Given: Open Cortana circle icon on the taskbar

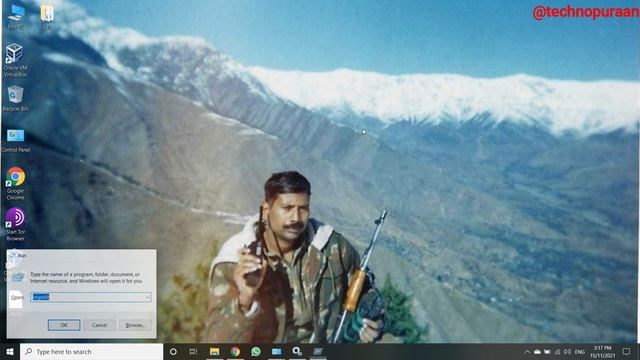Looking at the screenshot, I should pos(173,351).
